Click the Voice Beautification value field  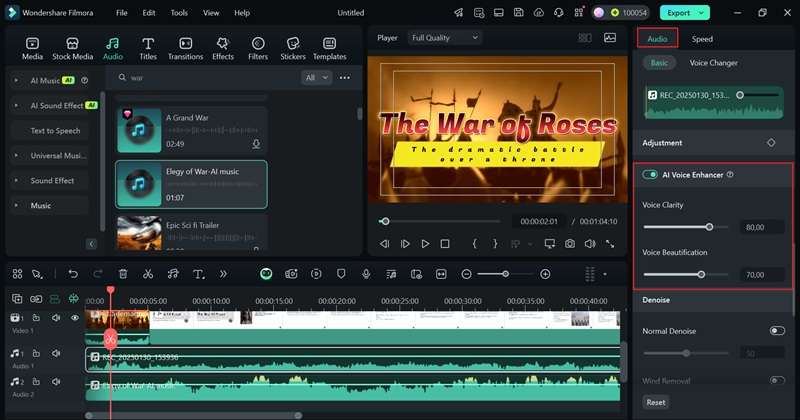coord(761,275)
